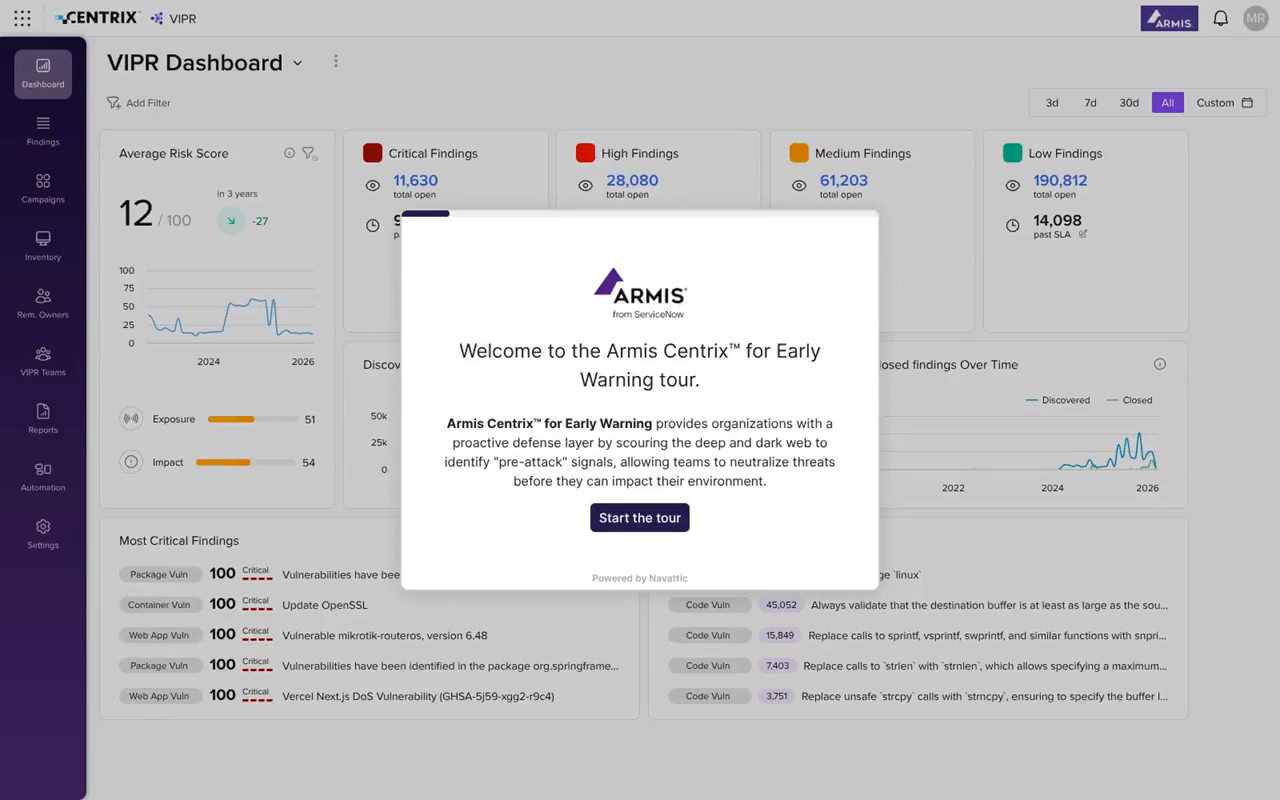Open 'Replace calls to strlen' code finding
Screen dimensions: 1280x800
[x=985, y=666]
